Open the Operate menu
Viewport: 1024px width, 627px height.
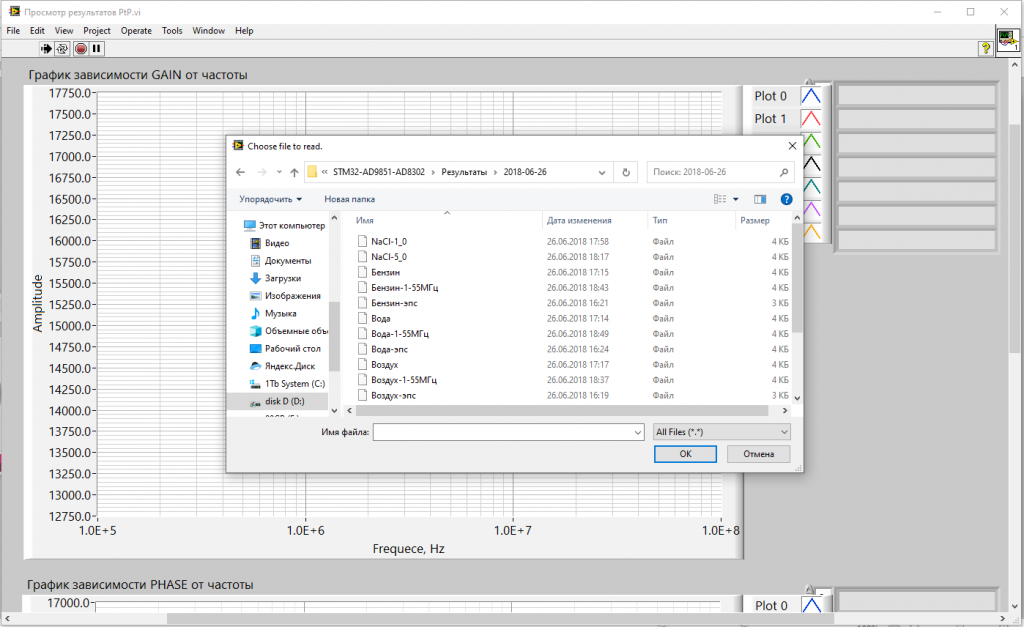point(136,31)
